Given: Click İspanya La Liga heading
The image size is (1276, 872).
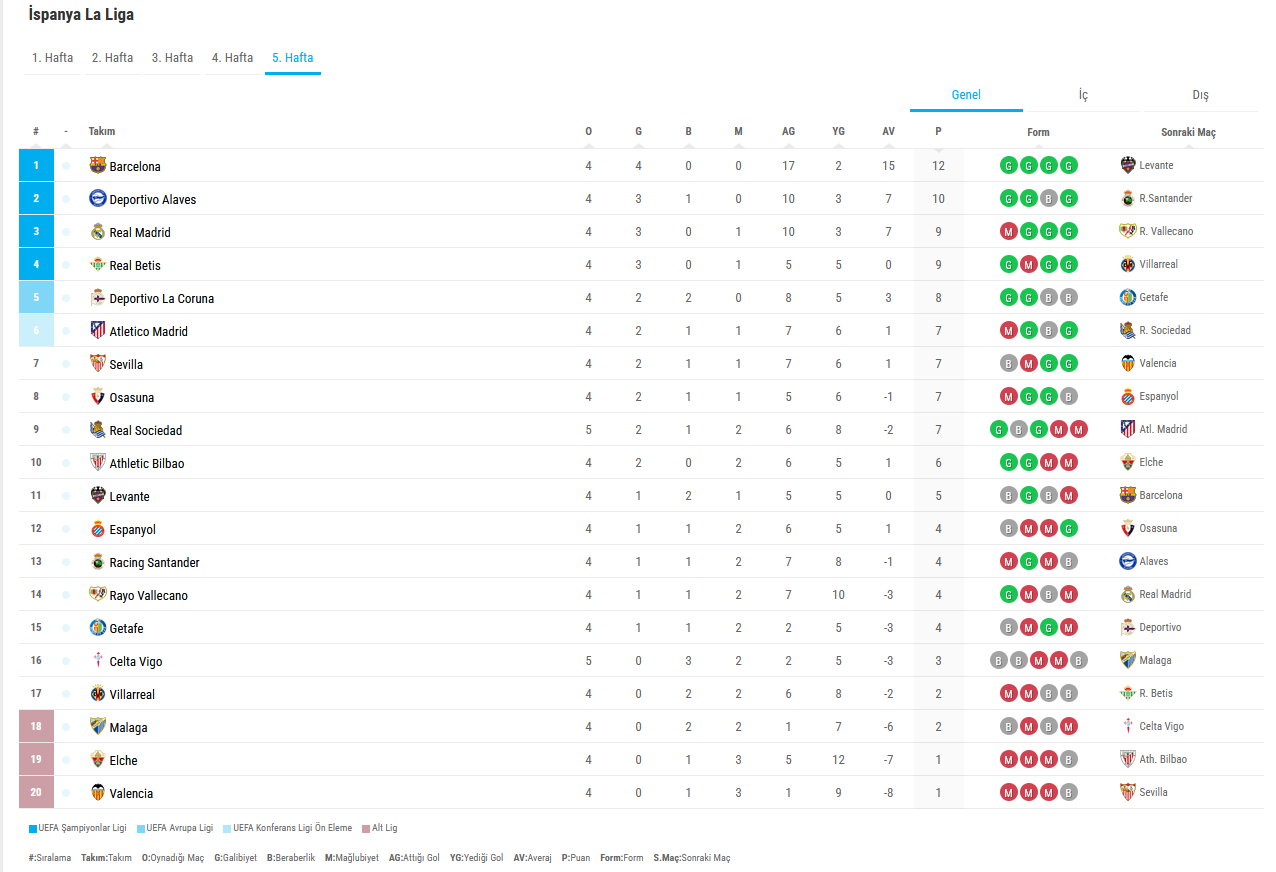Looking at the screenshot, I should pyautogui.click(x=81, y=15).
